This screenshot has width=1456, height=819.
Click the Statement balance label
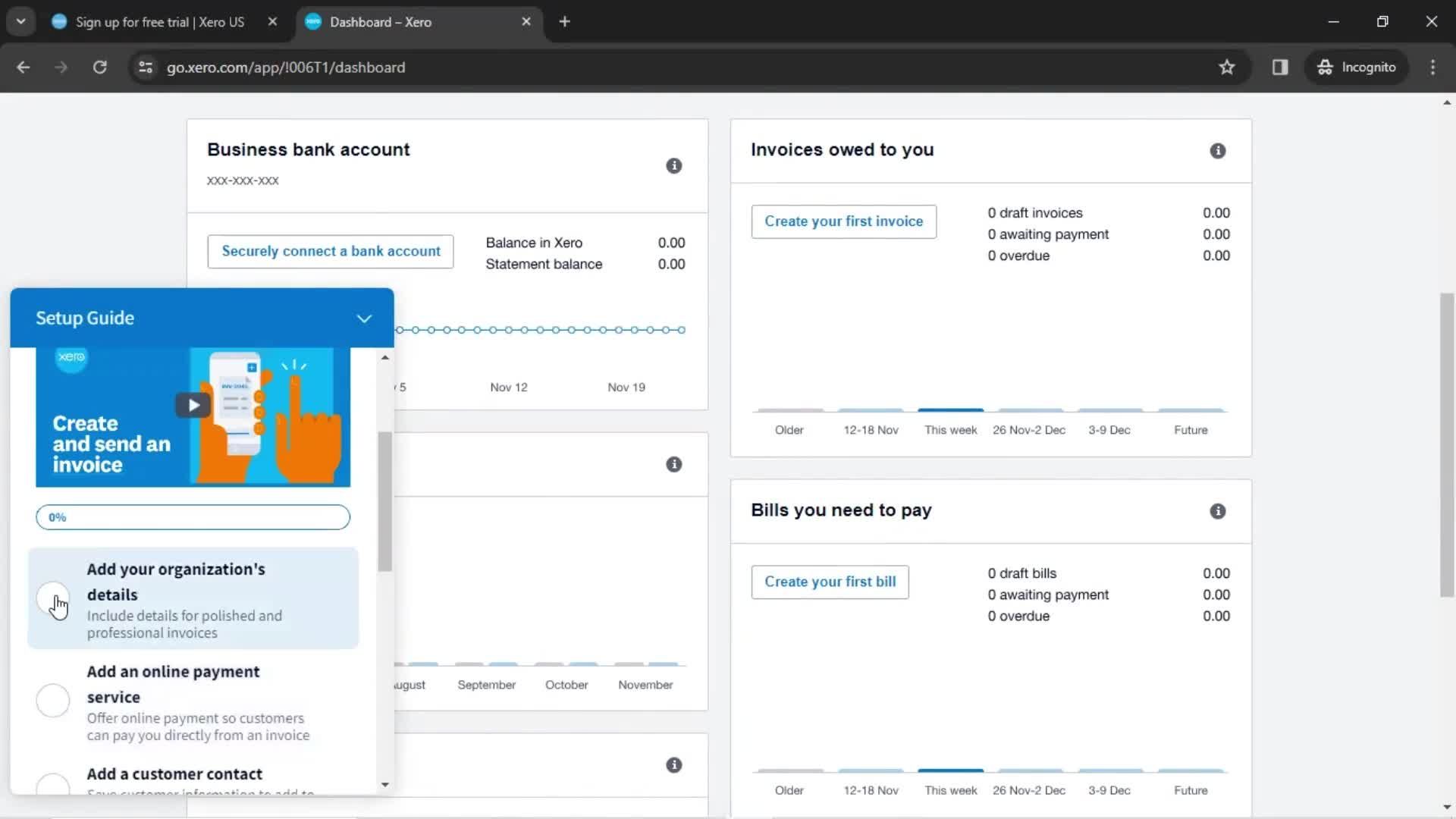coord(544,264)
